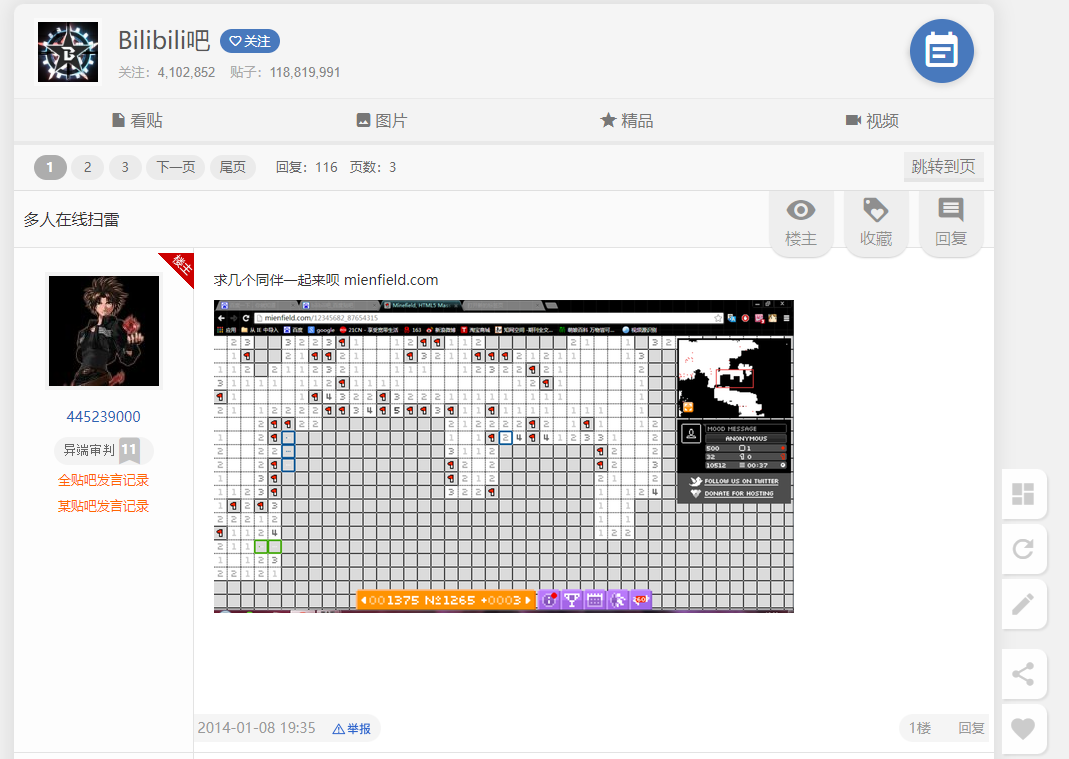Open the minesweeper screenshot image
This screenshot has height=759, width=1069.
(504, 456)
